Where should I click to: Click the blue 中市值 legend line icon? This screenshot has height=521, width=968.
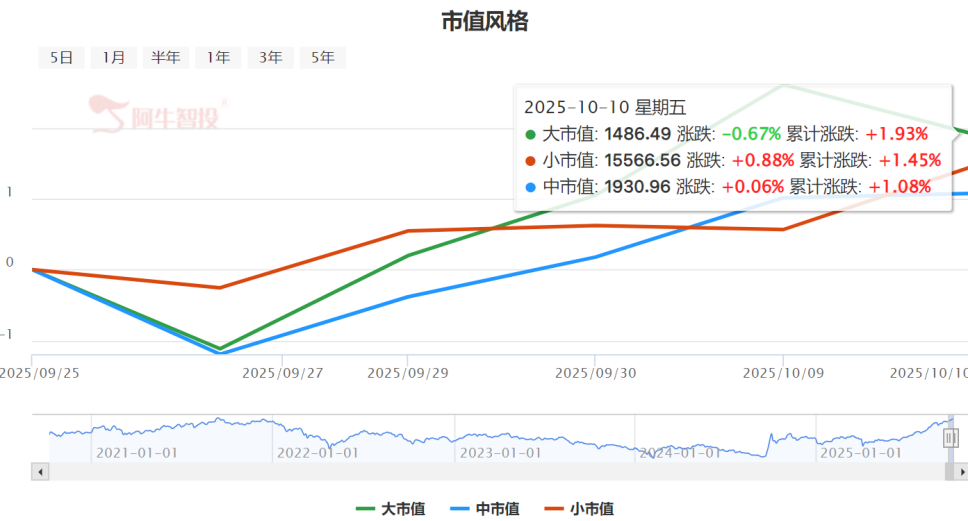460,509
